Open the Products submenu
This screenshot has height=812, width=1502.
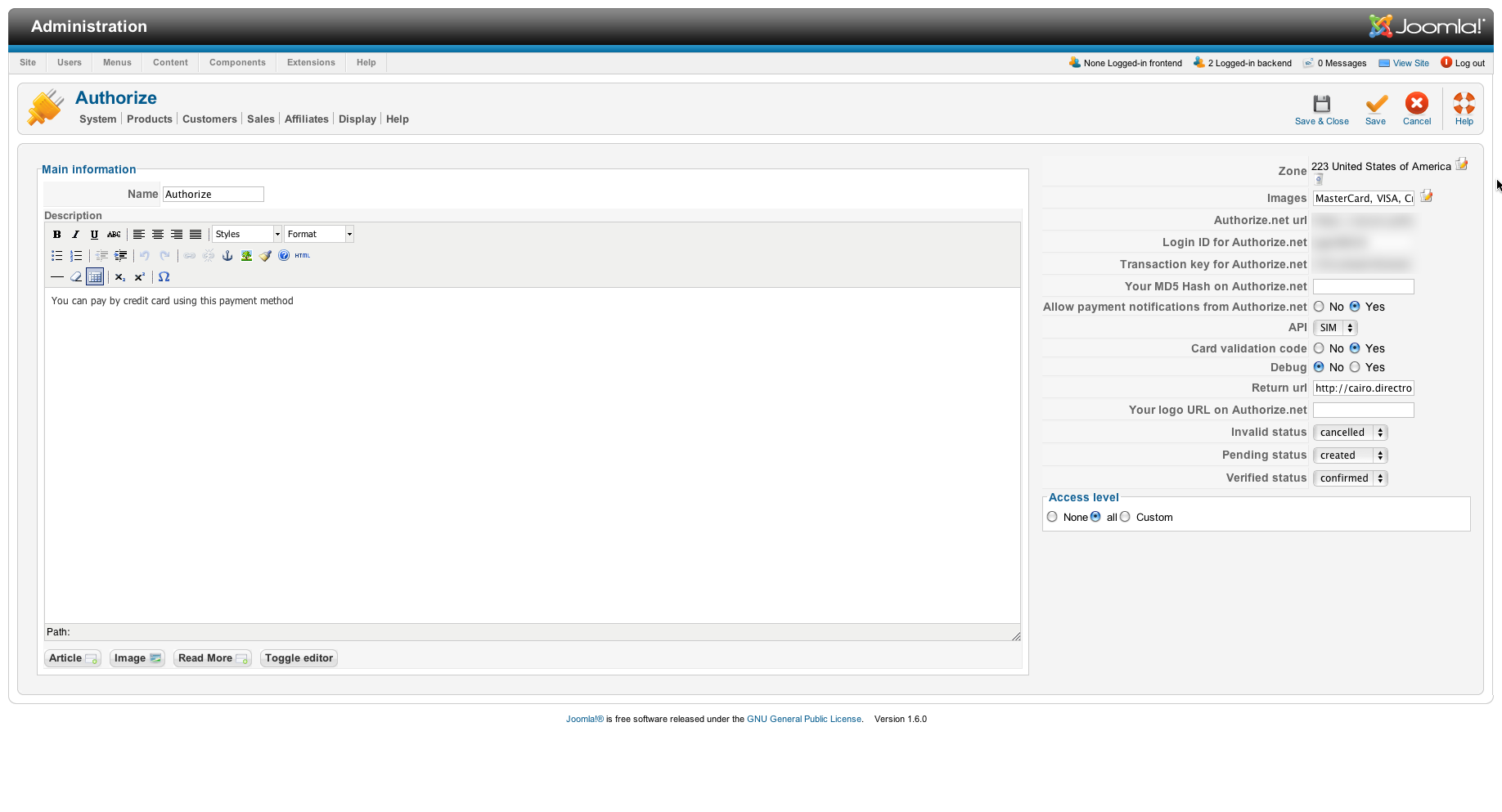click(x=150, y=119)
